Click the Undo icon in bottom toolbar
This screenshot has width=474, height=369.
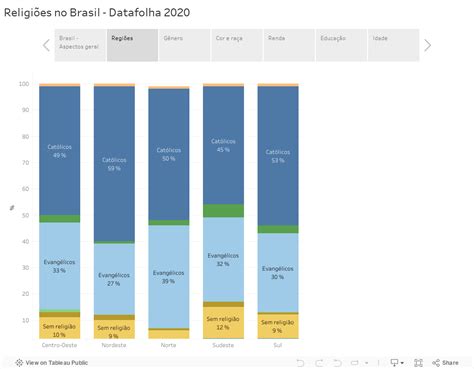pyautogui.click(x=300, y=363)
